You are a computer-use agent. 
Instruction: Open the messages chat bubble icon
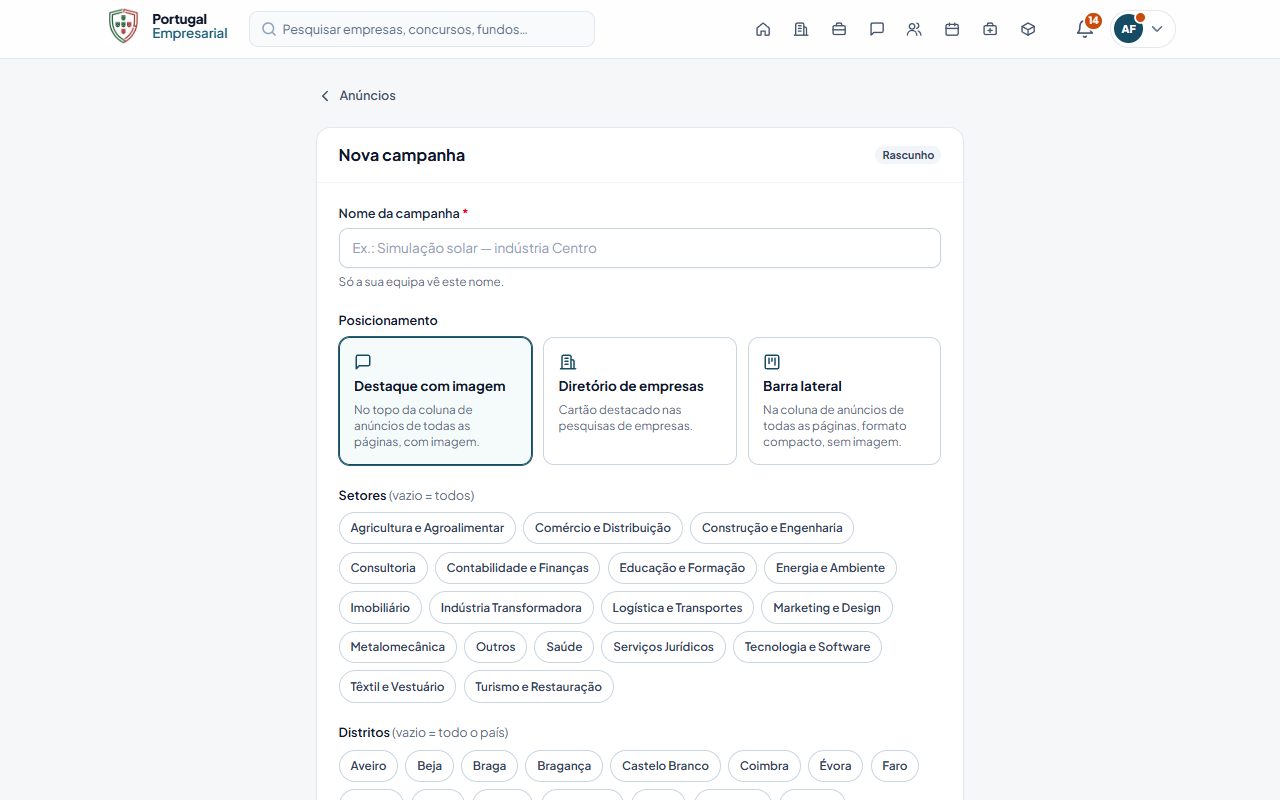[877, 29]
